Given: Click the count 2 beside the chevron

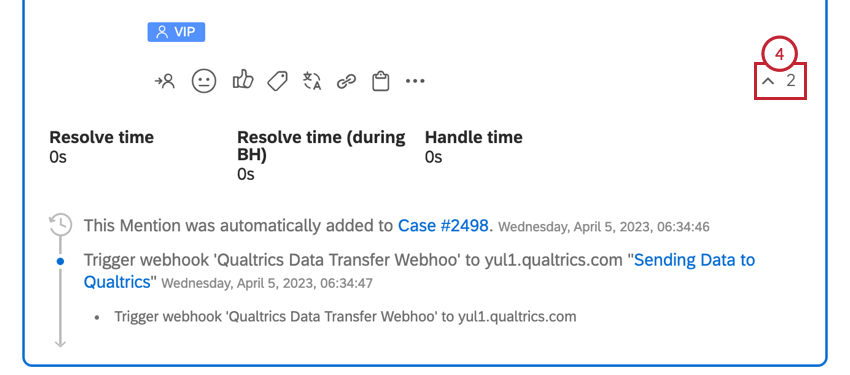Looking at the screenshot, I should [791, 81].
